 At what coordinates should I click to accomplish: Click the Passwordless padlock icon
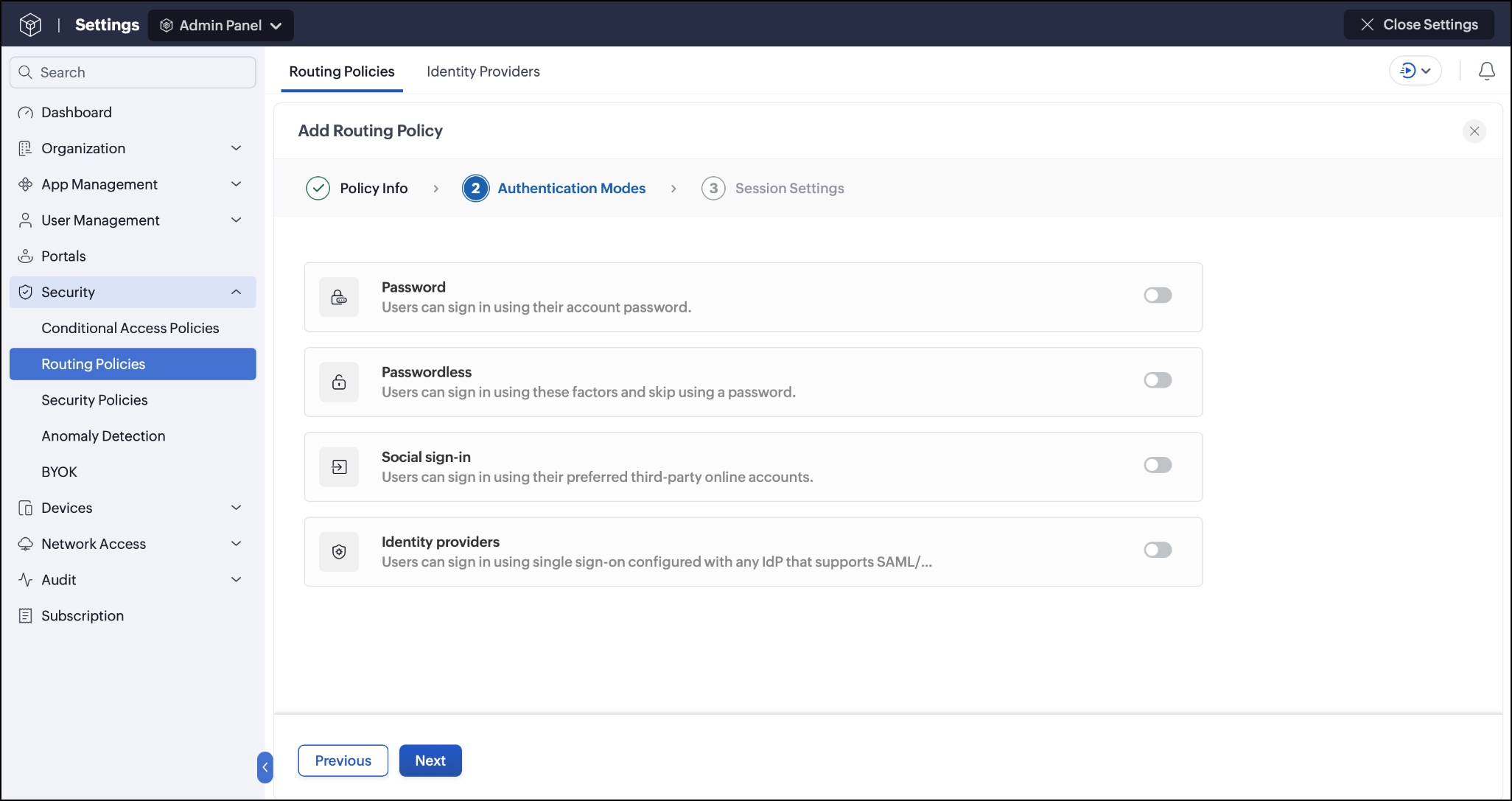point(339,382)
